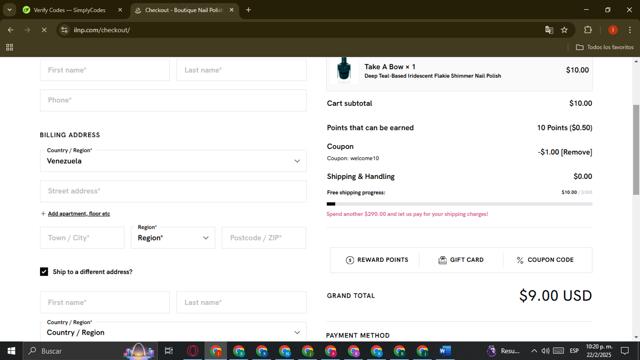This screenshot has height=360, width=640.
Task: Click the free shipping progress bar
Action: click(x=459, y=204)
